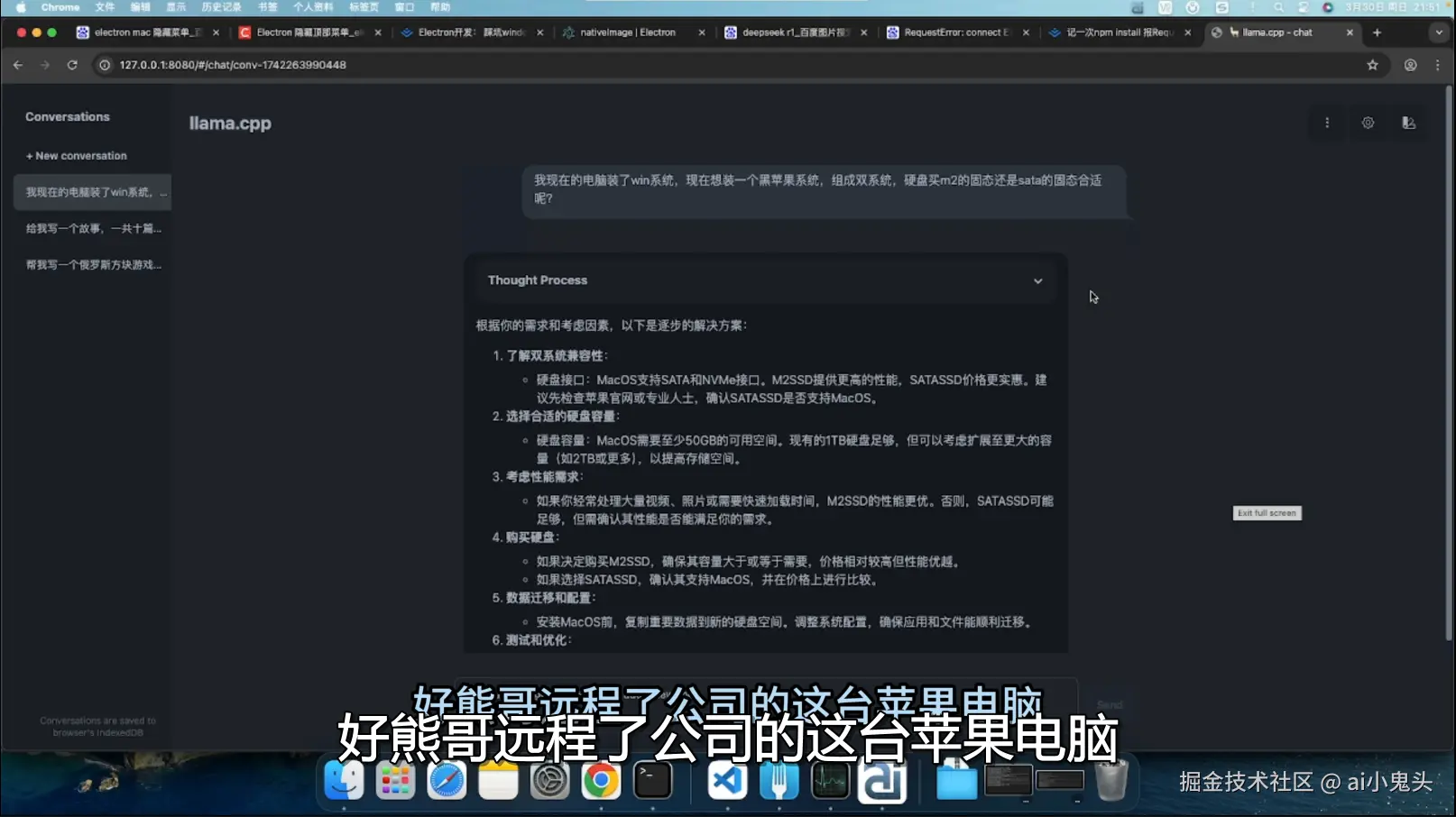Open conversation '我现在的电脑装了win系统'

pos(92,192)
